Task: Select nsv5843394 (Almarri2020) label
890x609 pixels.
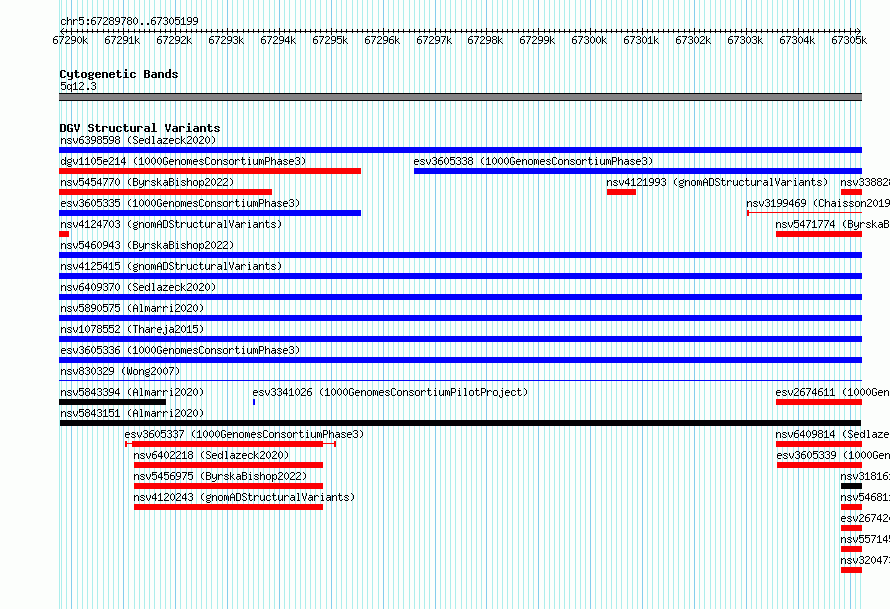Action: [132, 392]
